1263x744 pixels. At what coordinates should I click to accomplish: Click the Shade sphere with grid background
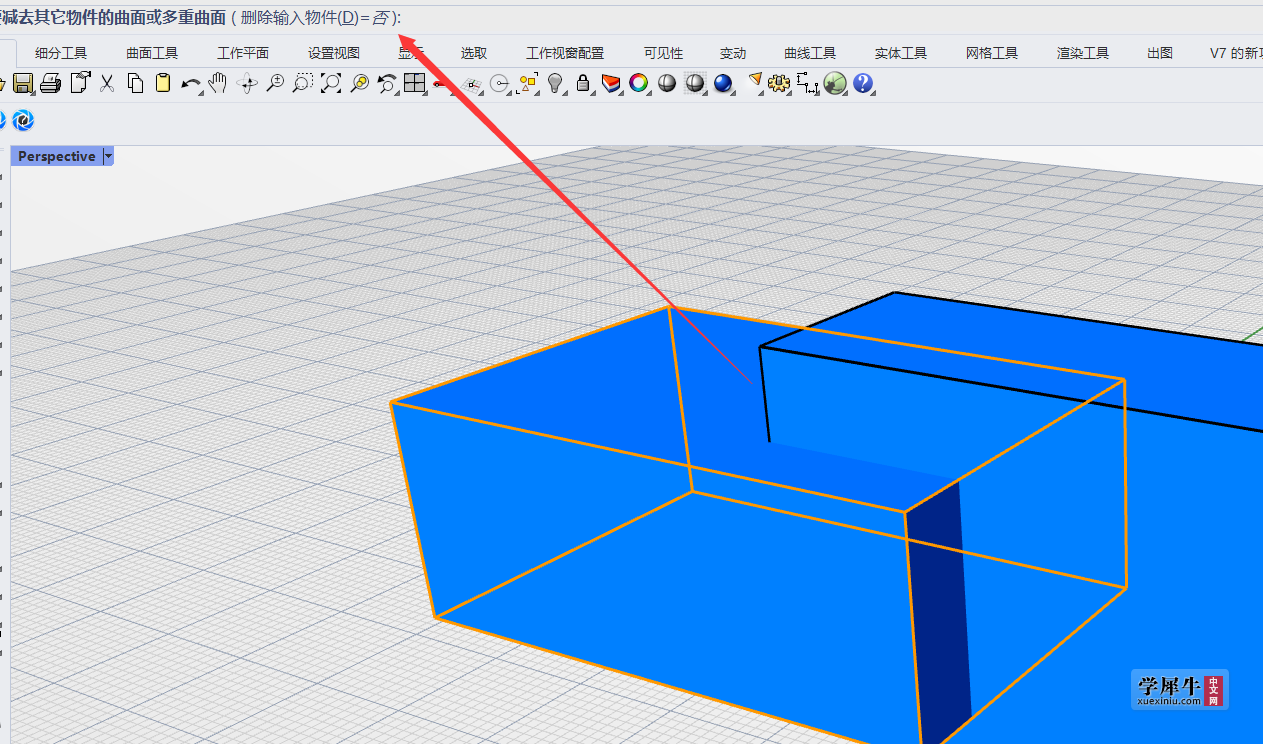(x=695, y=84)
